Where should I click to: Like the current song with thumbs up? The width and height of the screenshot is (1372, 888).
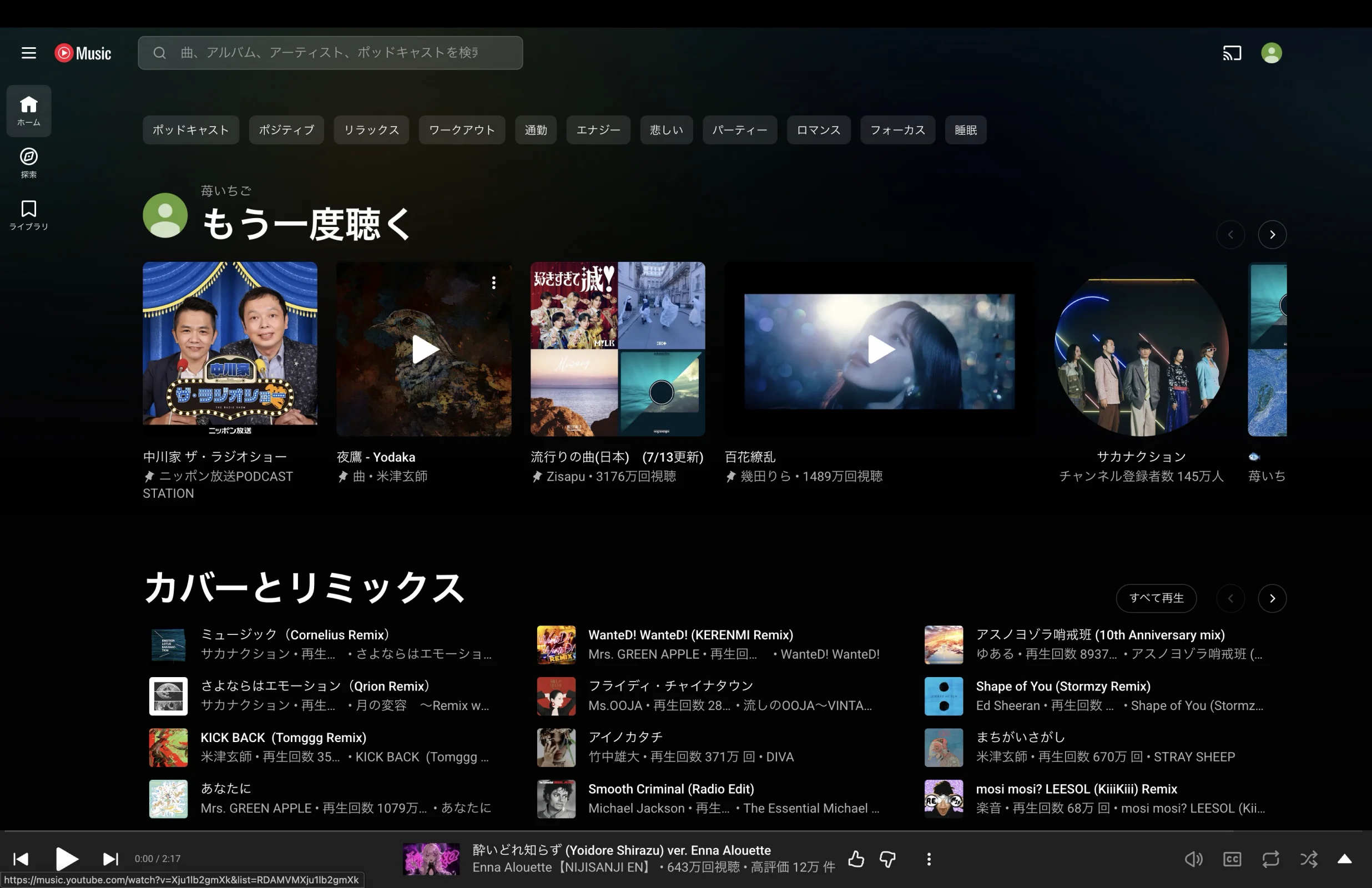coord(856,859)
